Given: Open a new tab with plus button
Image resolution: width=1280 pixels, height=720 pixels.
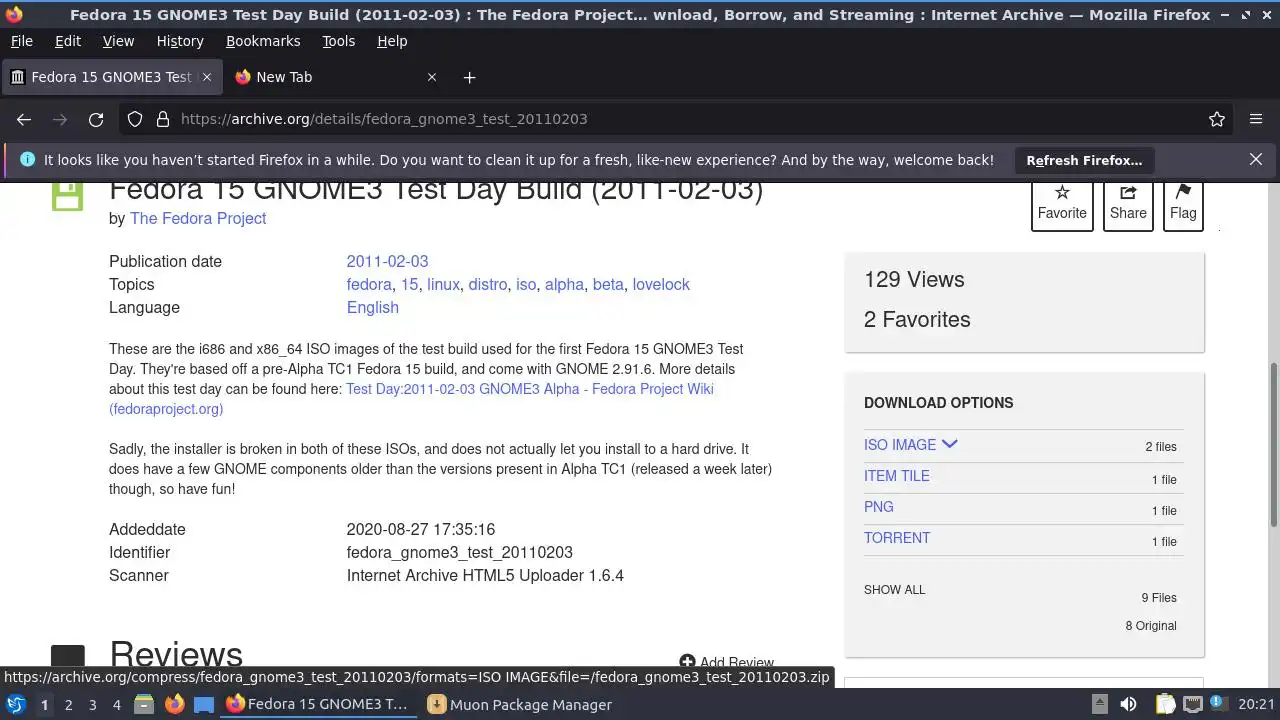Looking at the screenshot, I should pyautogui.click(x=469, y=77).
